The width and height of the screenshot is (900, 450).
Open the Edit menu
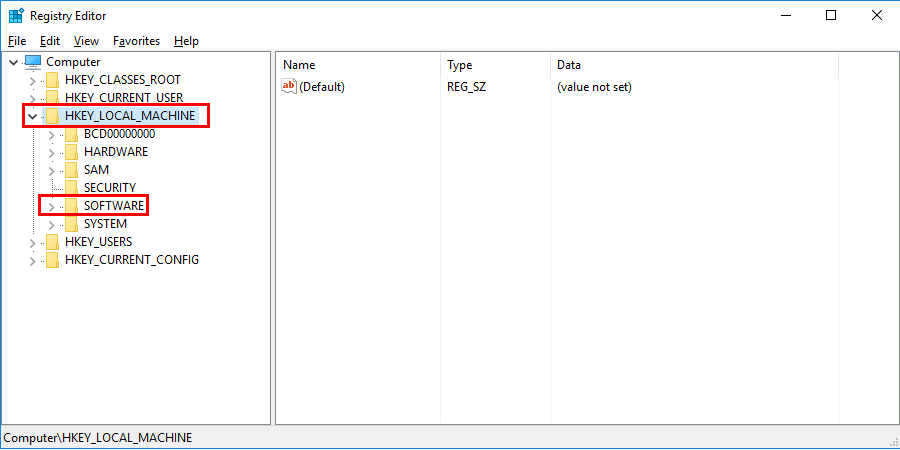pyautogui.click(x=50, y=41)
